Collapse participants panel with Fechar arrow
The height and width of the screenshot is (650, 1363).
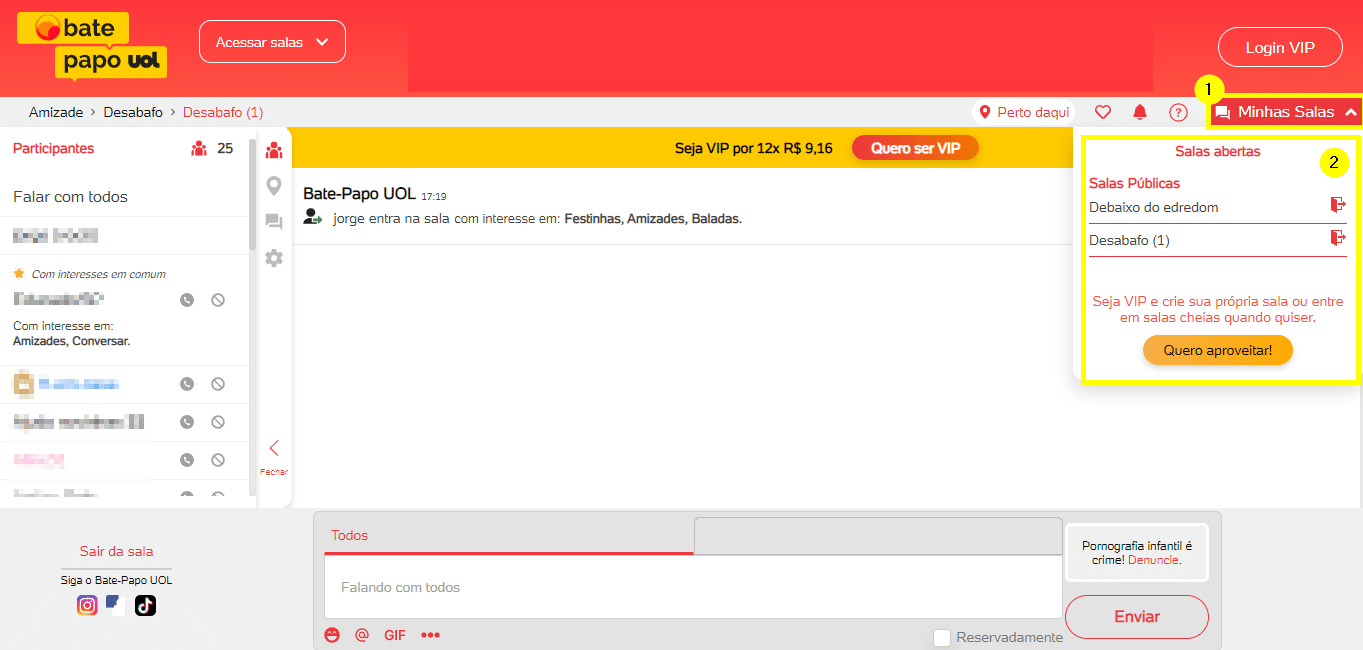tap(274, 448)
